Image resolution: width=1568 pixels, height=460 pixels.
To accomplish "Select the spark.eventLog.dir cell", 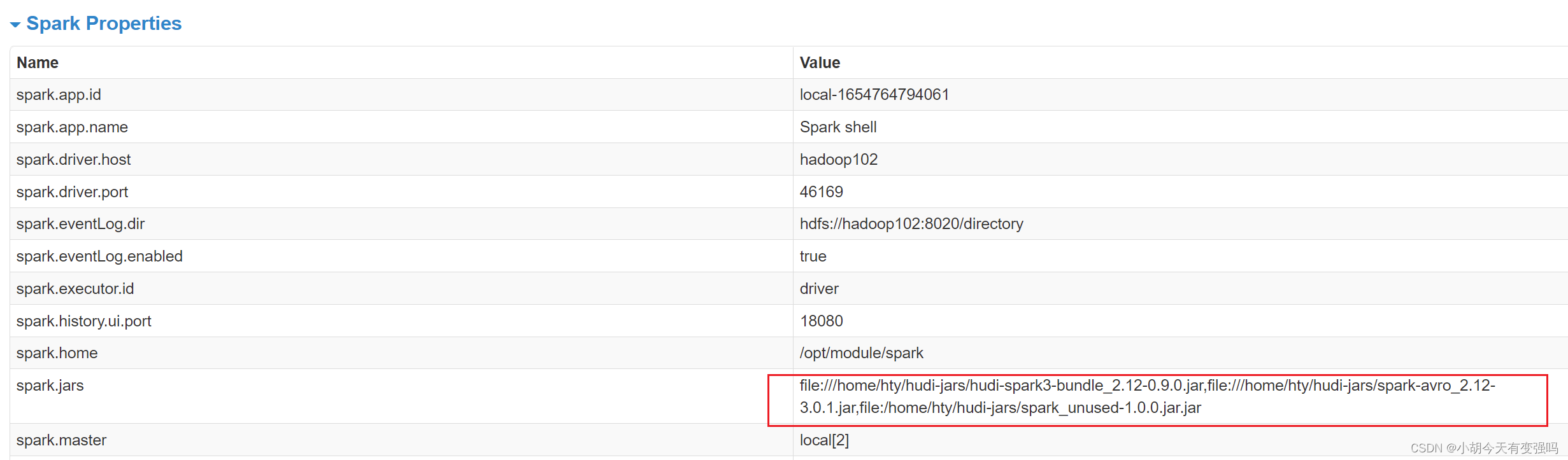I will (x=401, y=224).
